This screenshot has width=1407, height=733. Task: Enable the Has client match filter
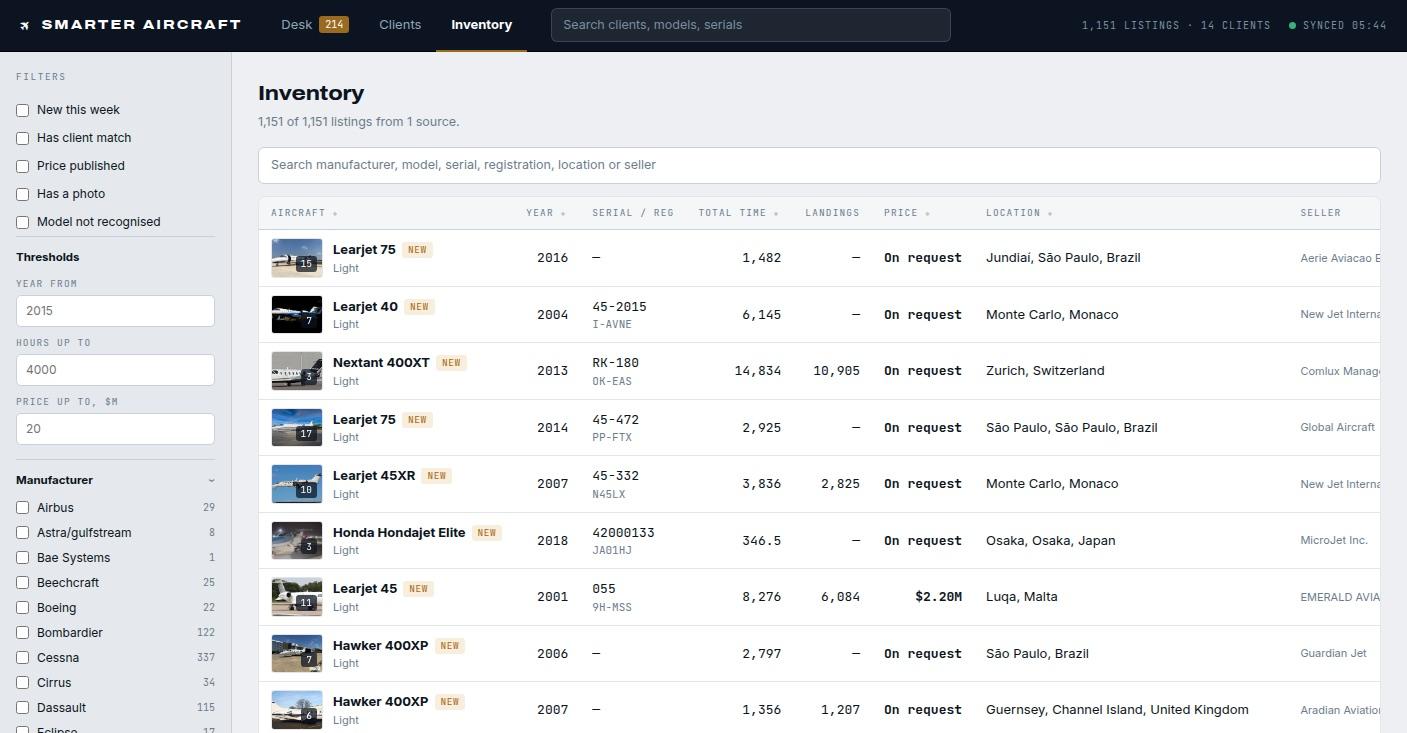tap(22, 138)
